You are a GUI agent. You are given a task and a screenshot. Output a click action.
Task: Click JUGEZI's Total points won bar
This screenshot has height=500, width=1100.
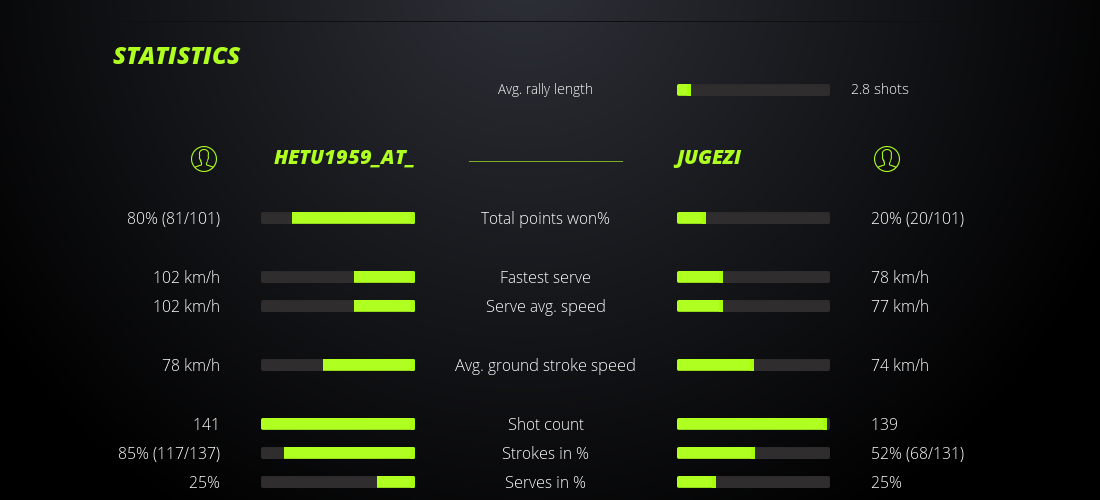click(753, 218)
